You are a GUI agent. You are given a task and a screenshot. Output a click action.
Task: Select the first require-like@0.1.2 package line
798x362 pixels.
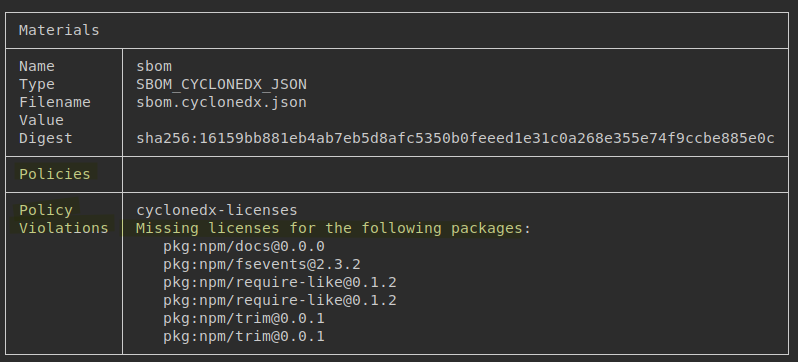pos(280,282)
